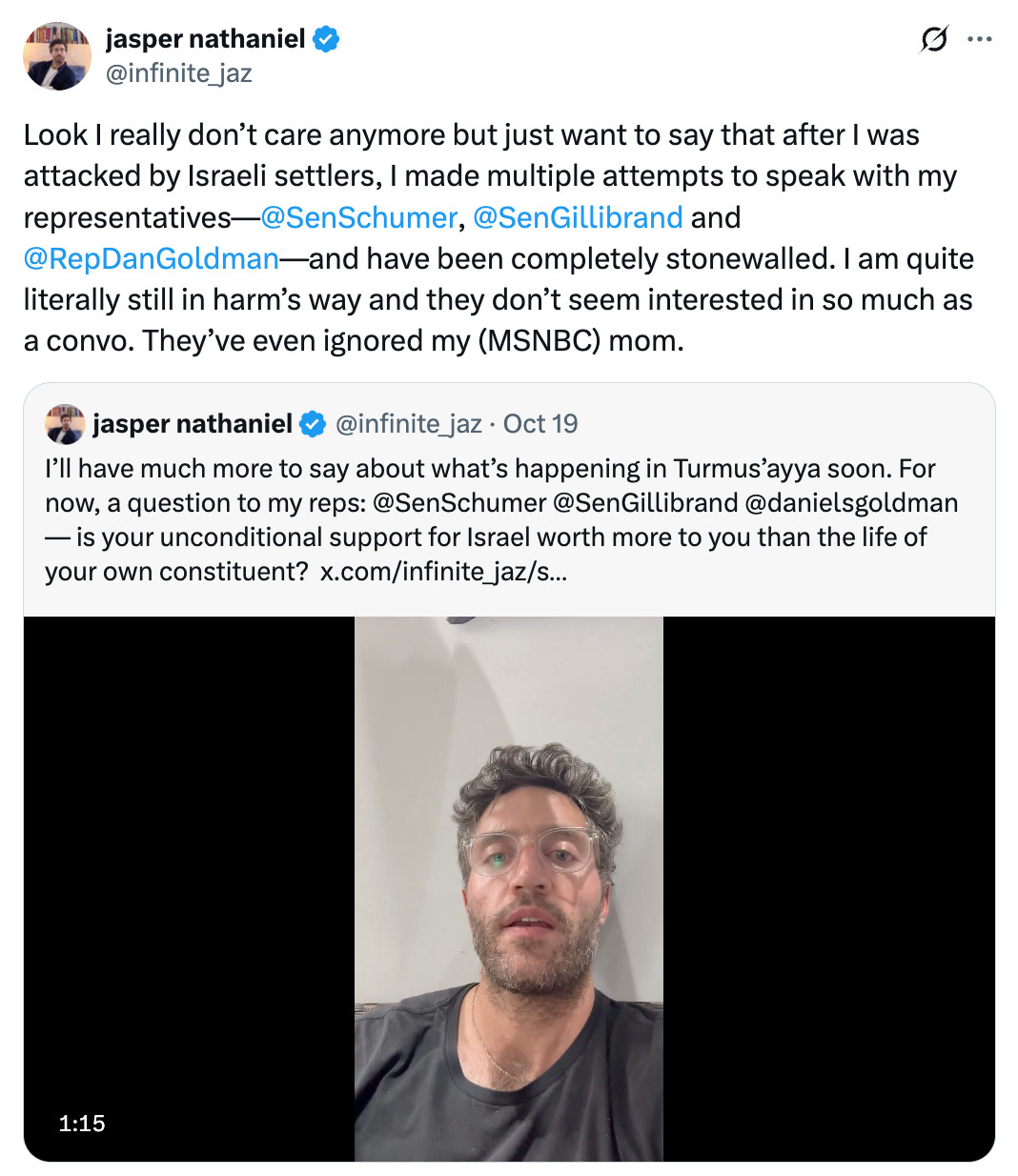Viewport: 1018px width, 1176px height.
Task: Click @danielsgoldman in the quoted post
Action: (x=850, y=503)
